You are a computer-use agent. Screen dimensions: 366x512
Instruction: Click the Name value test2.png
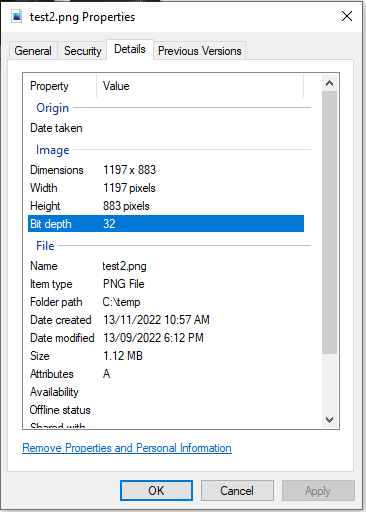pos(124,266)
